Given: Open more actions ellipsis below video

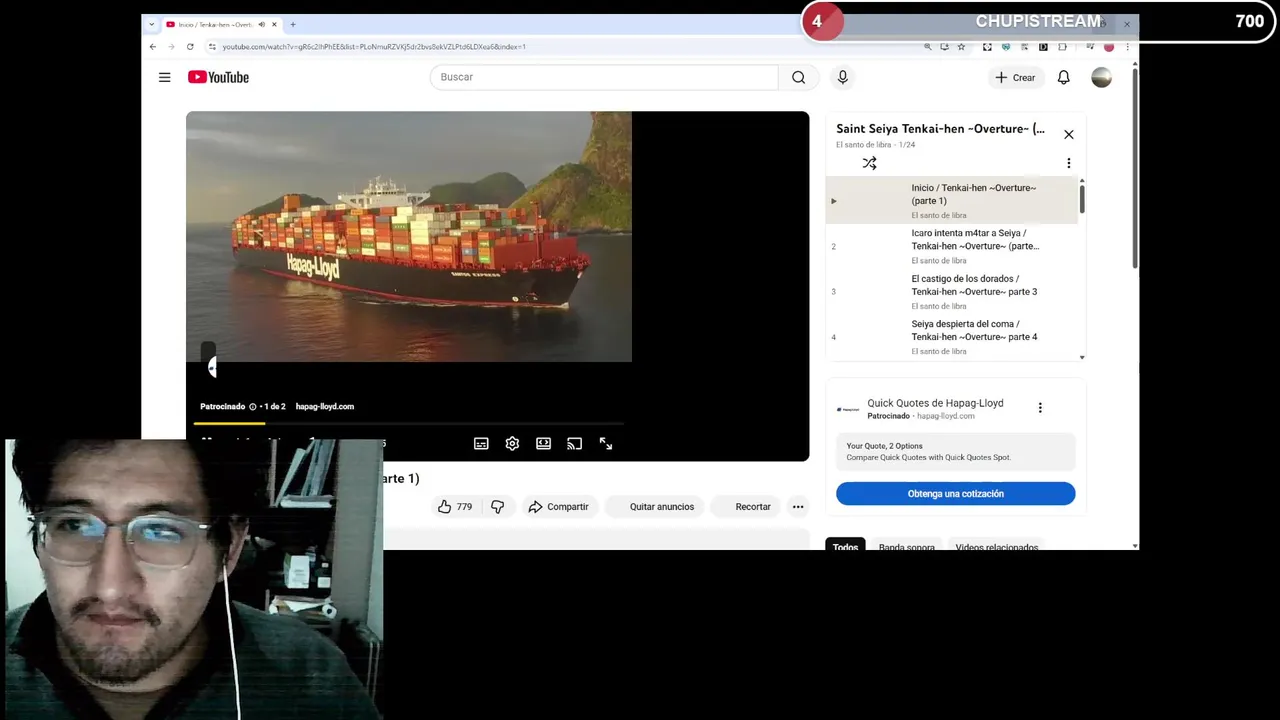Looking at the screenshot, I should tap(798, 507).
